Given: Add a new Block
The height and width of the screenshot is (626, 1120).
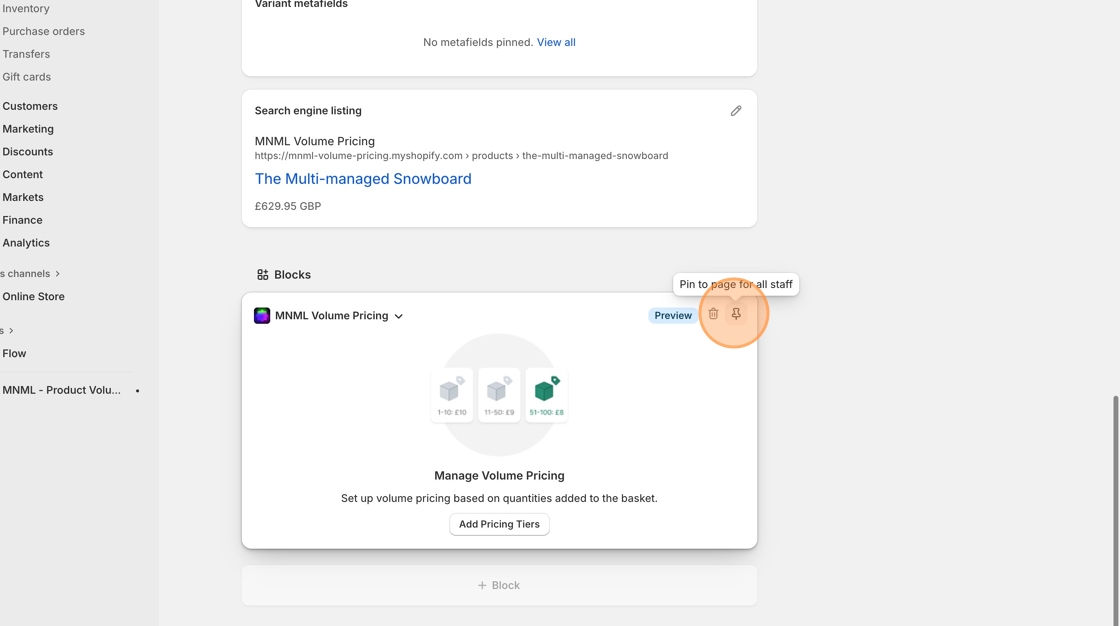Looking at the screenshot, I should tap(499, 585).
